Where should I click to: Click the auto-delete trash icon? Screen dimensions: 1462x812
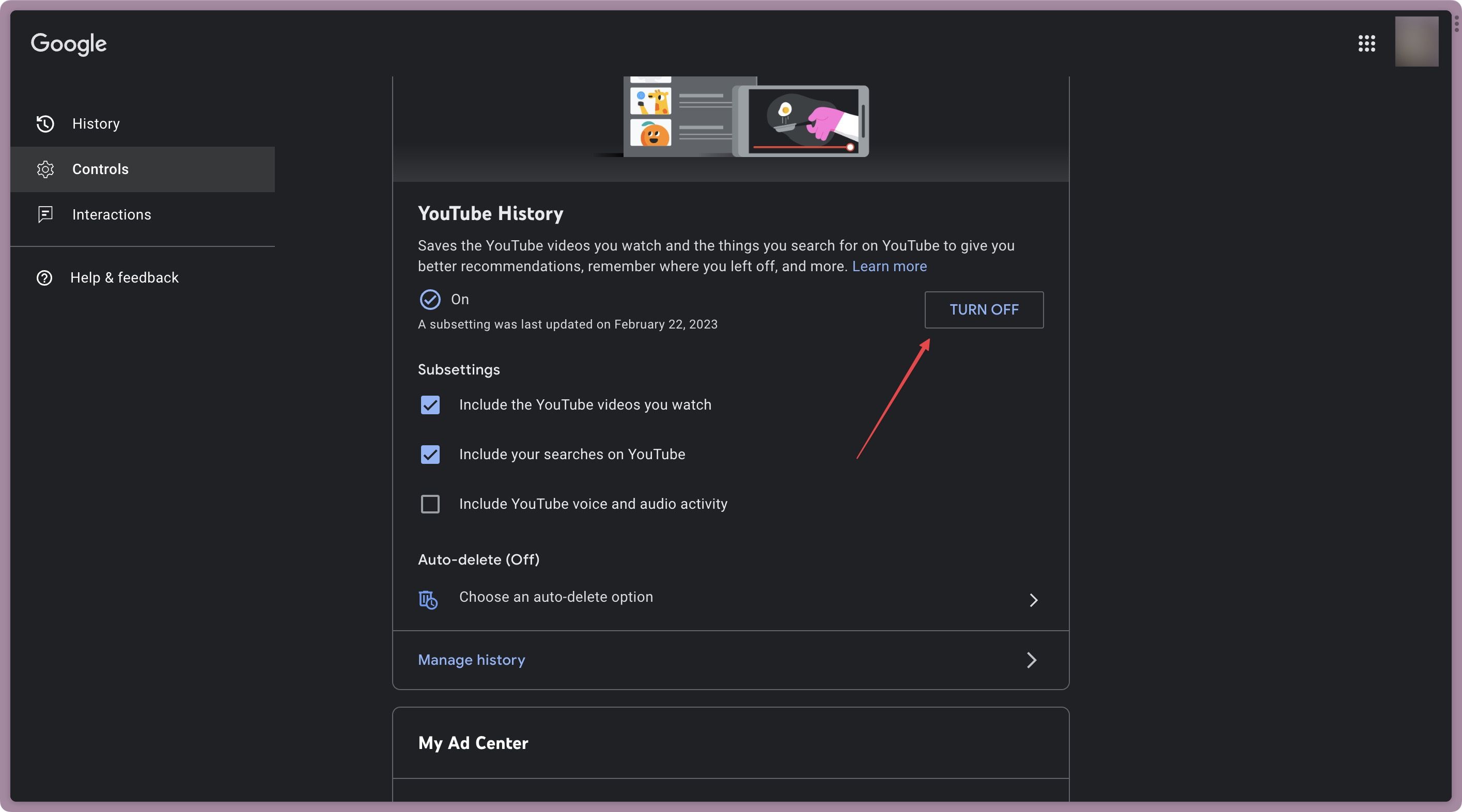(429, 598)
